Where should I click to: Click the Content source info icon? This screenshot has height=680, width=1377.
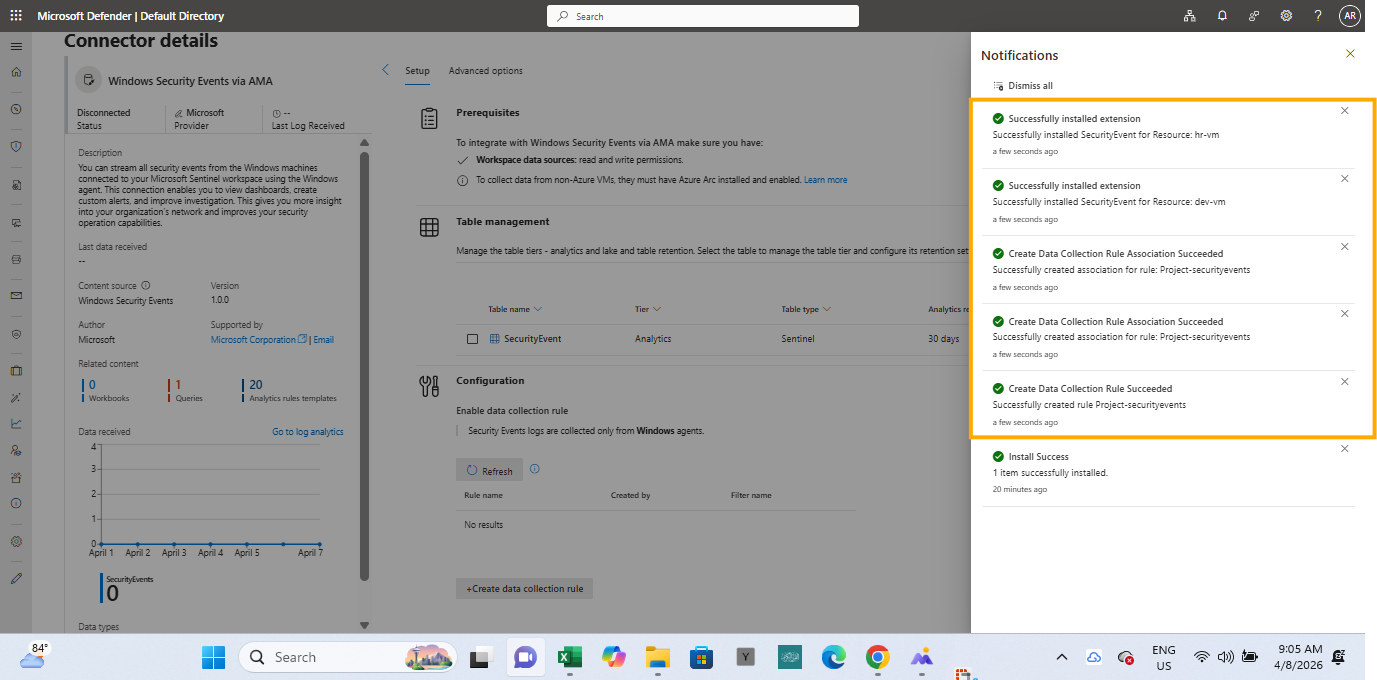pos(146,286)
